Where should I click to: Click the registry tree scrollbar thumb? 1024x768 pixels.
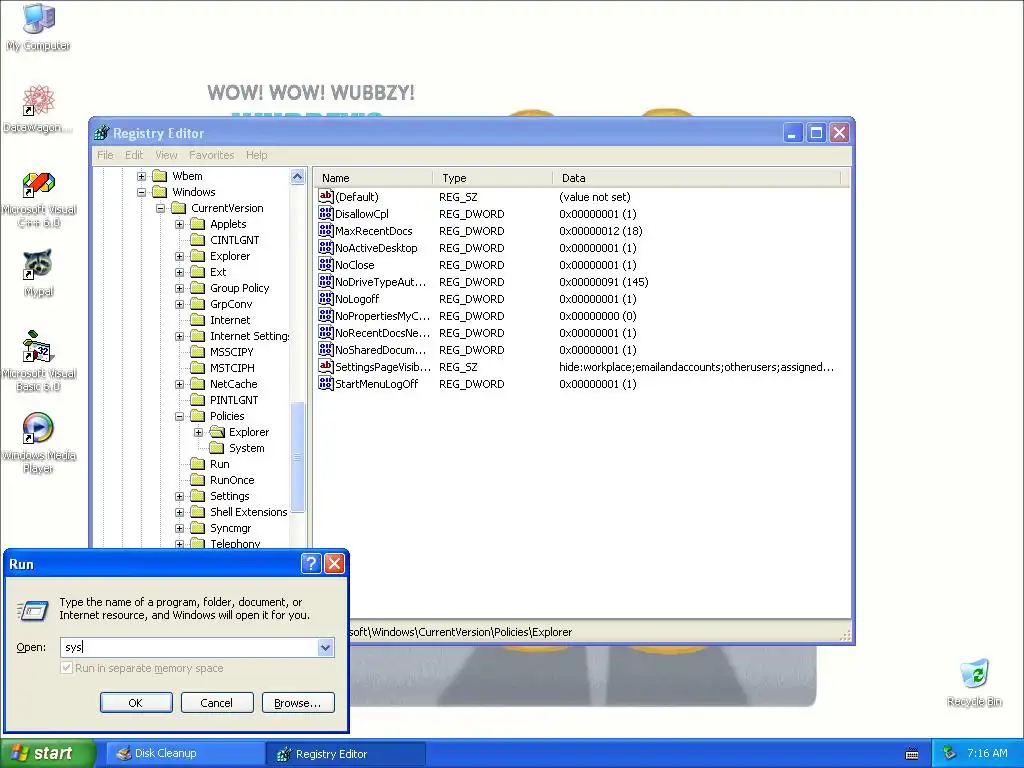pos(298,457)
